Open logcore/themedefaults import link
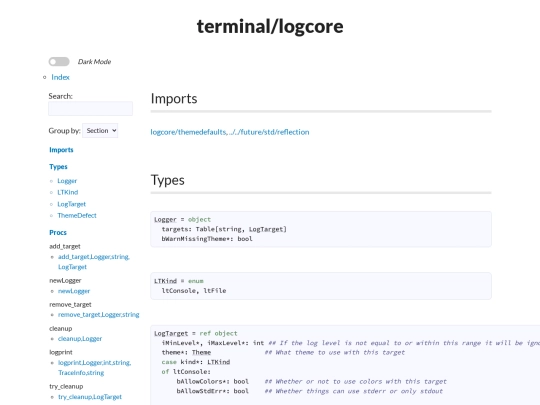This screenshot has height=405, width=540. (188, 132)
